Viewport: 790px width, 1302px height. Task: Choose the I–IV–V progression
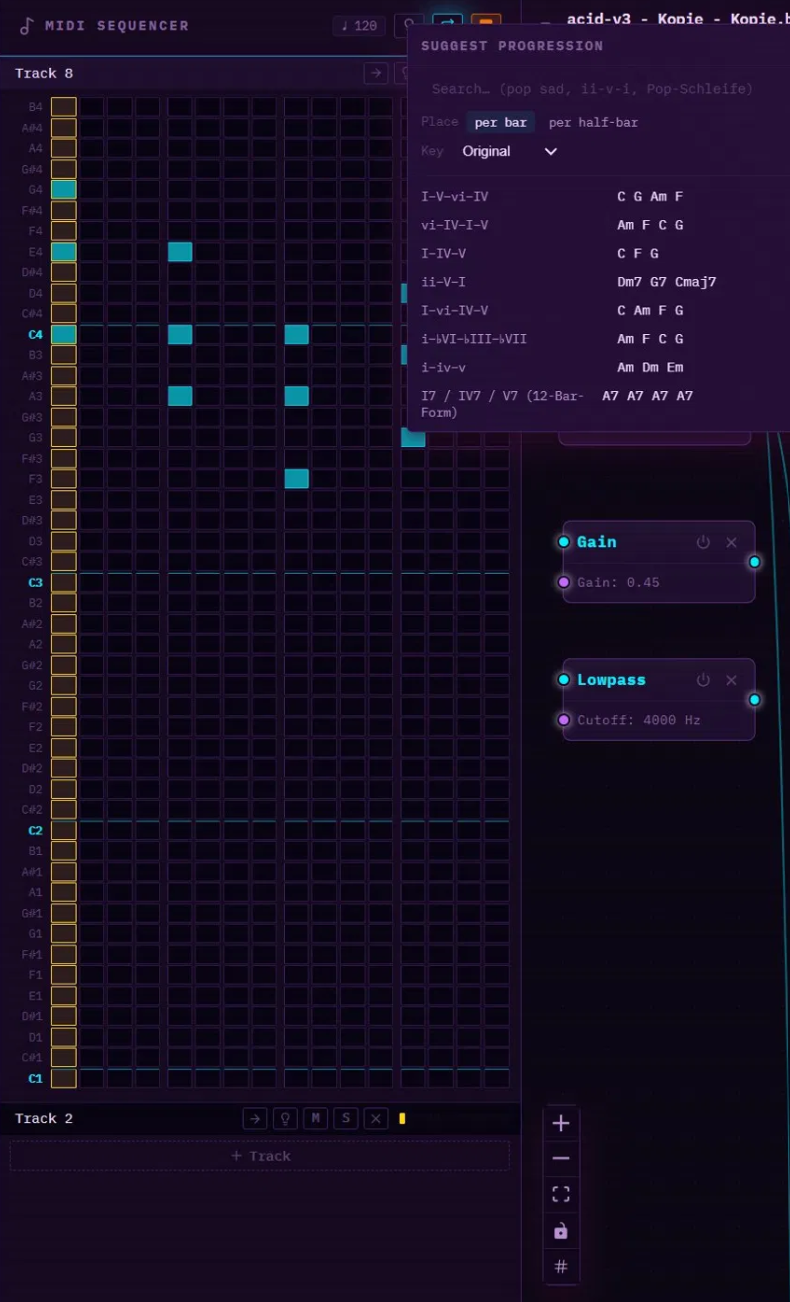(x=598, y=254)
